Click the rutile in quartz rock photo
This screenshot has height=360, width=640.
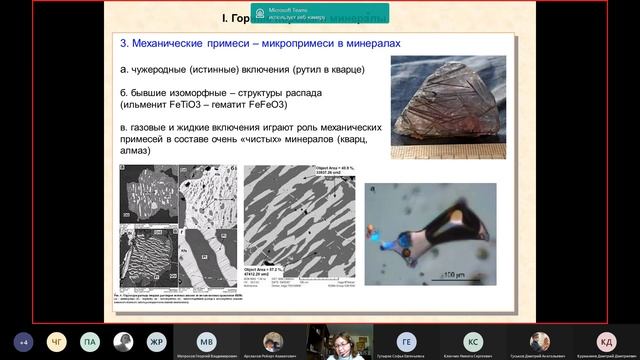448,107
